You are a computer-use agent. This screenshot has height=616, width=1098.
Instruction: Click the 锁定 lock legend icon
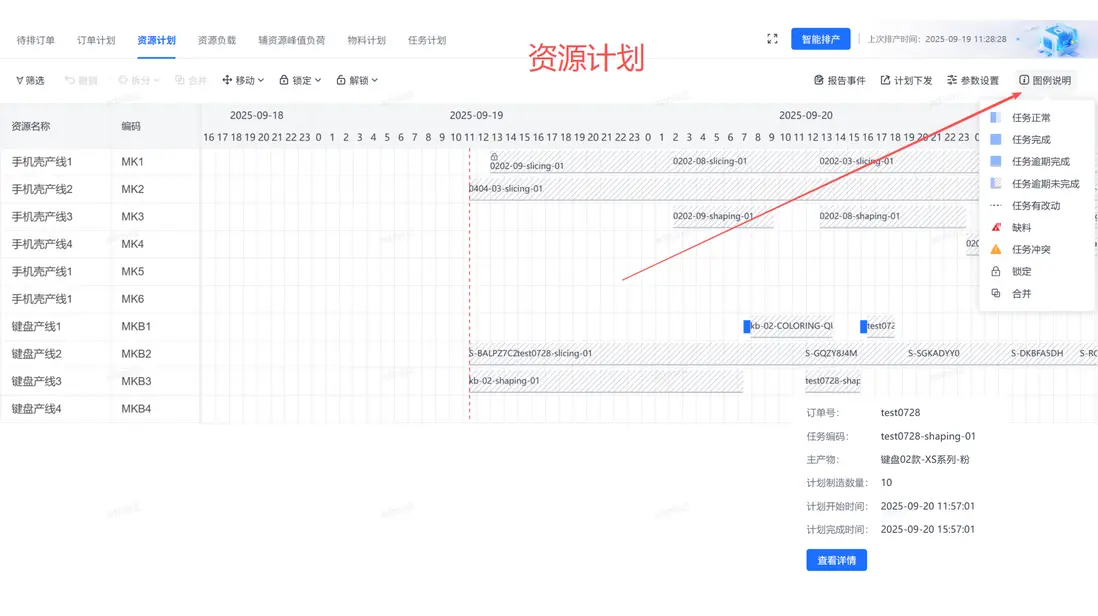click(x=996, y=271)
